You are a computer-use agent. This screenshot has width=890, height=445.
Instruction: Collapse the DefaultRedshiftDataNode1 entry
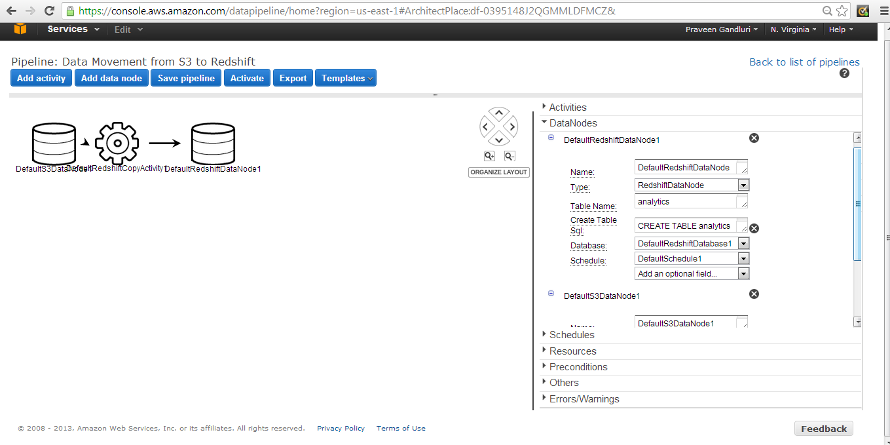click(x=551, y=137)
